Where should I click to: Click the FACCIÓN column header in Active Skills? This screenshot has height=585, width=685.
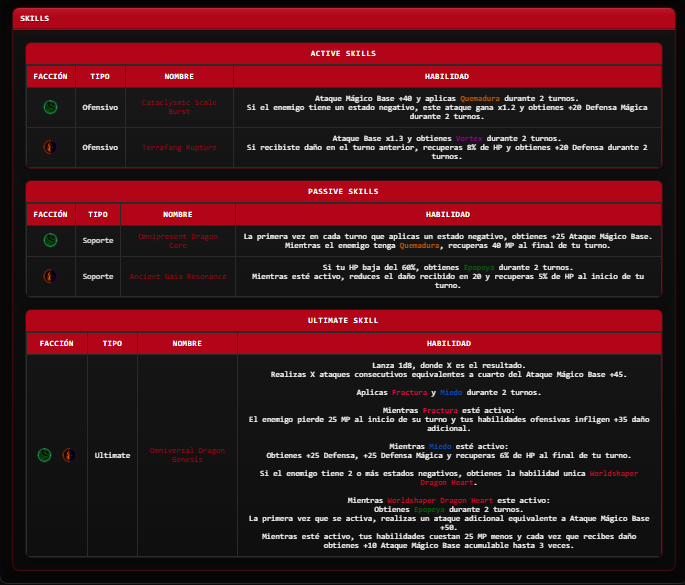point(51,76)
